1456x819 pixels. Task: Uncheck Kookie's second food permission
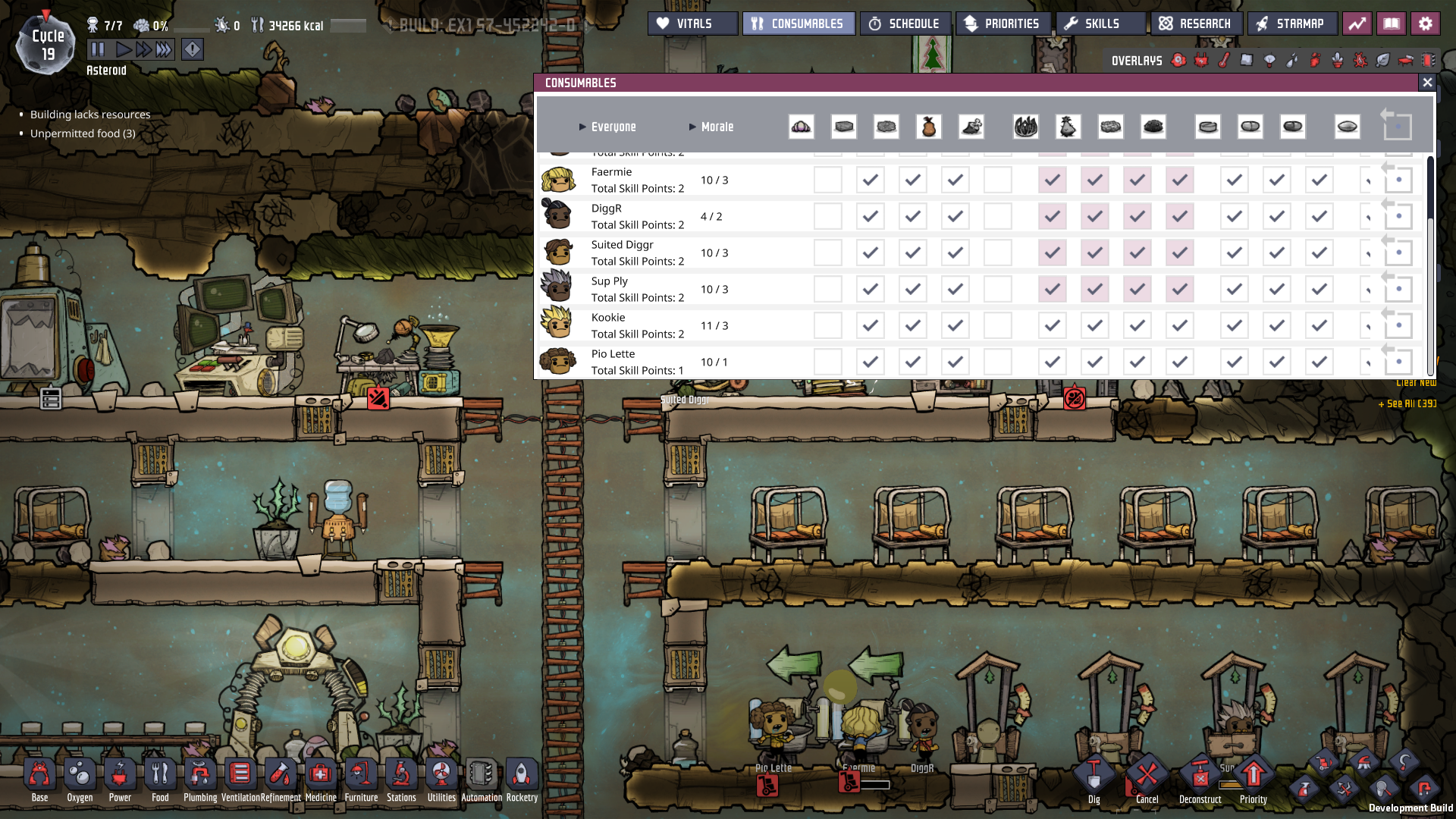[871, 326]
